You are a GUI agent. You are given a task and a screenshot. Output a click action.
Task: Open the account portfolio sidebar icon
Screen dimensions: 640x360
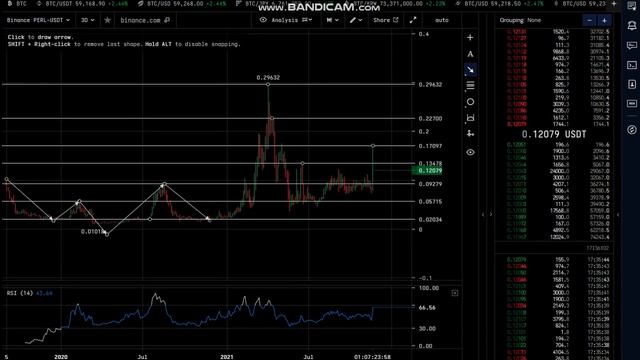[x=631, y=84]
